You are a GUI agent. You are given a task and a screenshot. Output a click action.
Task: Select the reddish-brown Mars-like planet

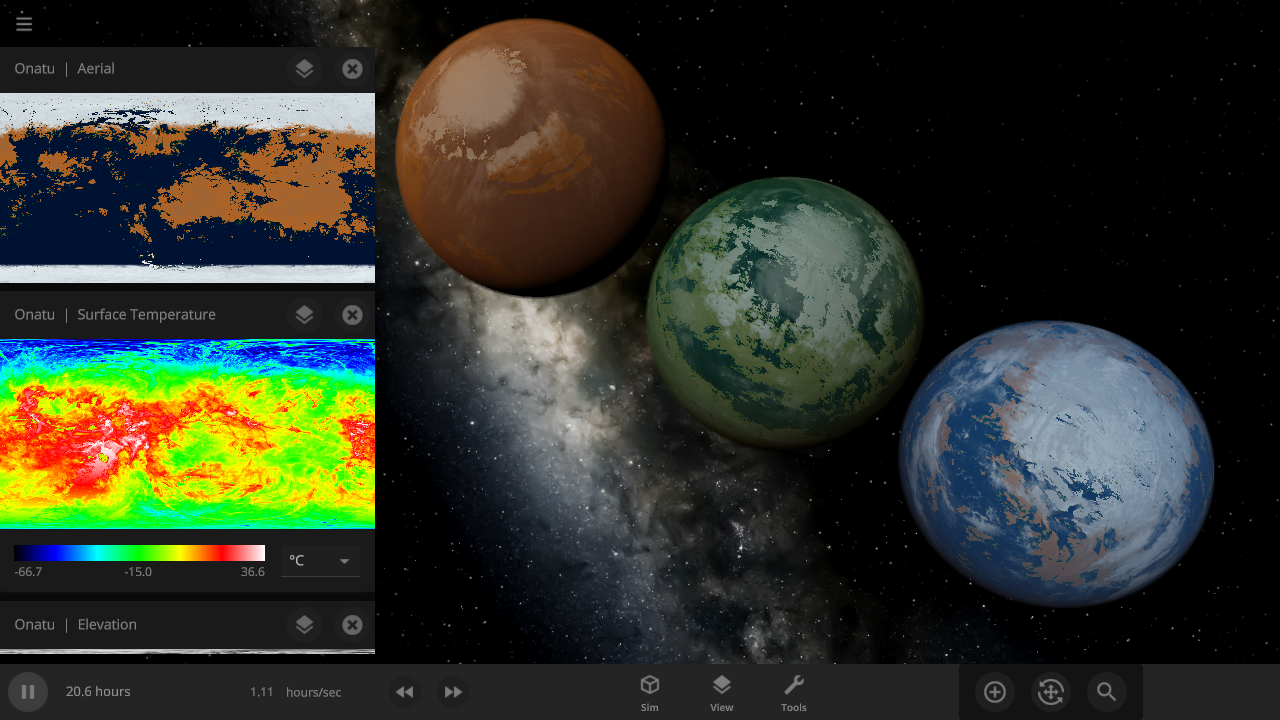coord(531,157)
